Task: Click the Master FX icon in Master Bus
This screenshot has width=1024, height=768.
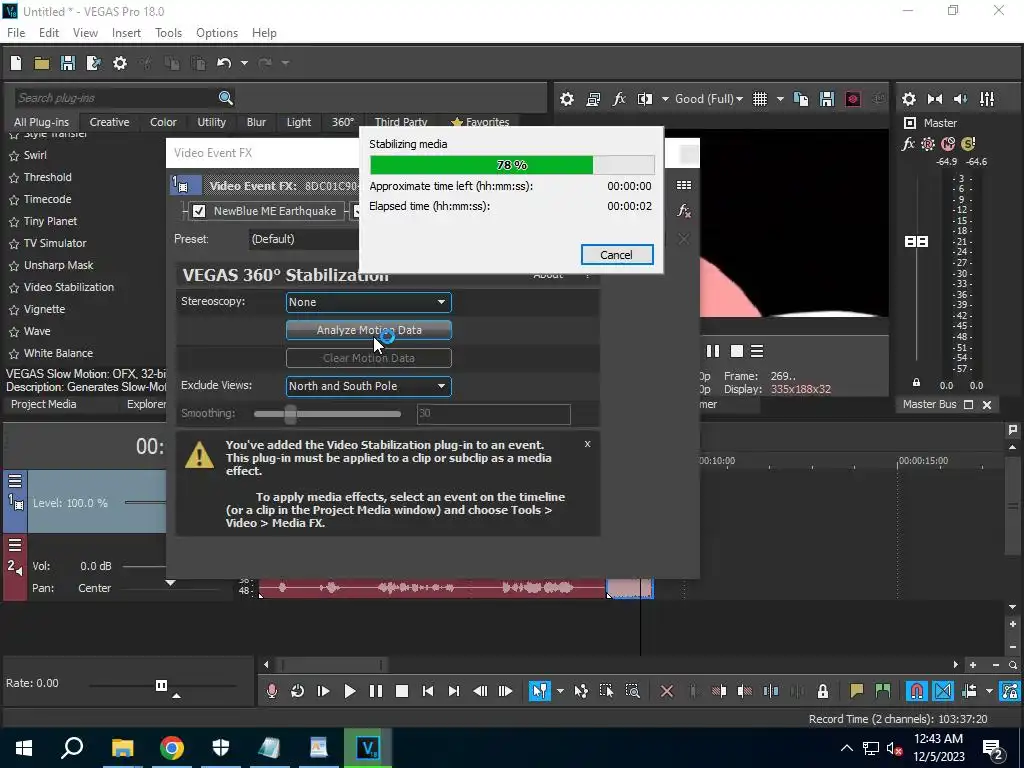Action: point(908,144)
